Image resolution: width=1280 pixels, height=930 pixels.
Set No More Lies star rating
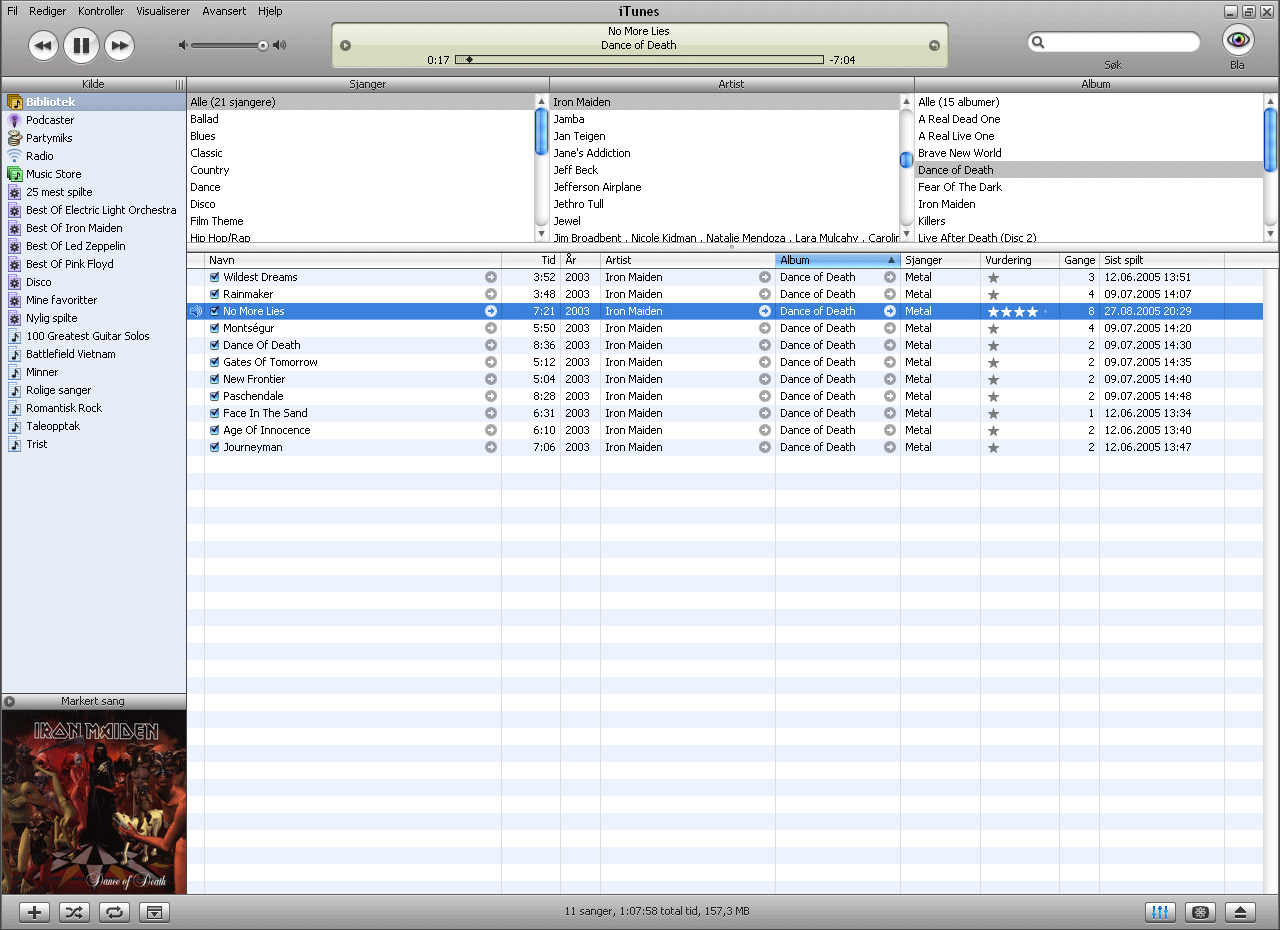point(1018,311)
